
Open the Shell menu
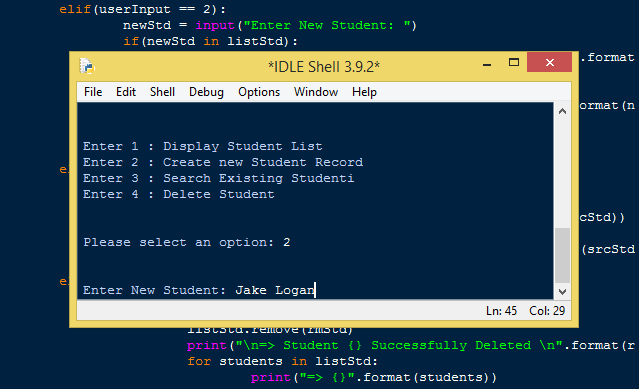tap(162, 92)
